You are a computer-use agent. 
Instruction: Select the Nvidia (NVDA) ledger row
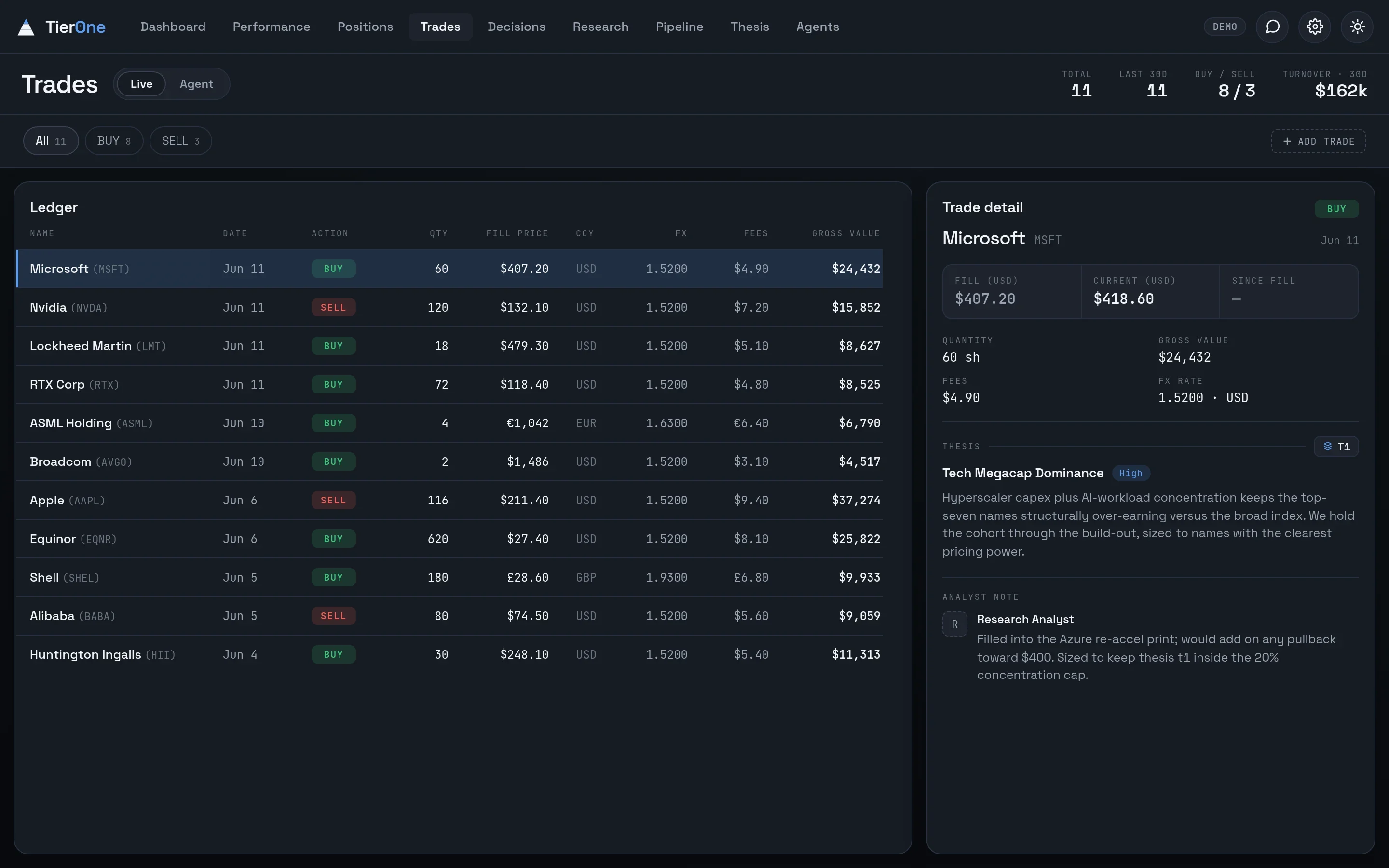449,307
